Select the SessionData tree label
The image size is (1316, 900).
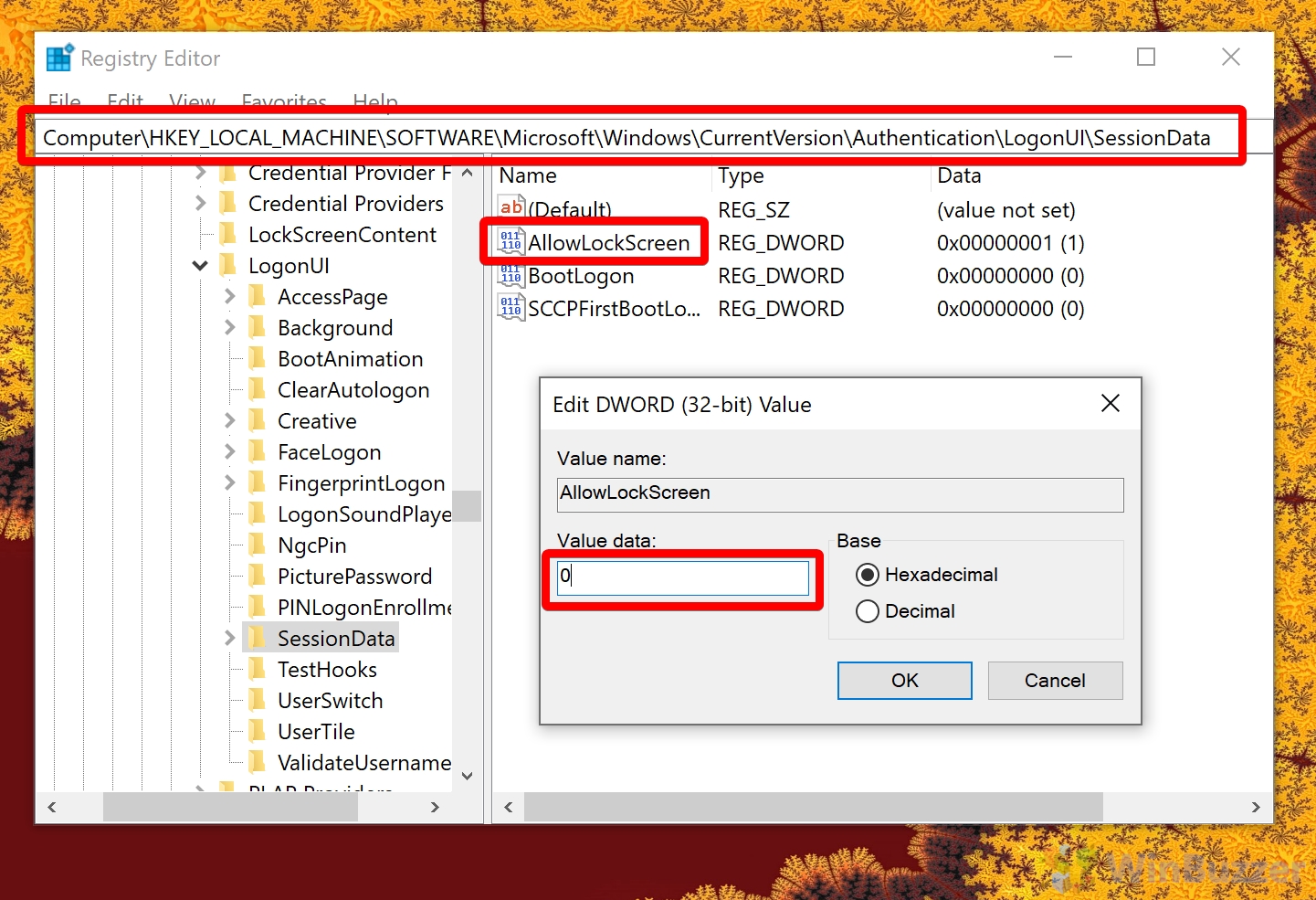pos(336,639)
